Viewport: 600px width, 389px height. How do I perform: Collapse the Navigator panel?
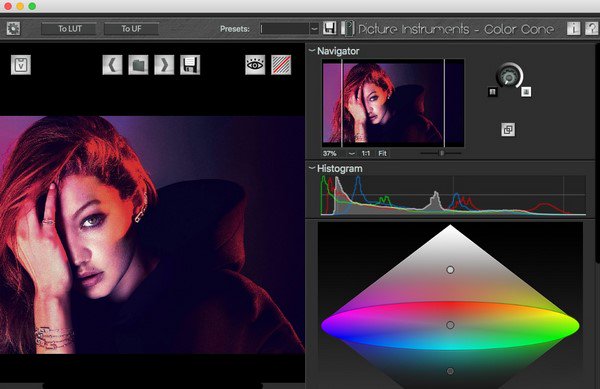click(312, 50)
